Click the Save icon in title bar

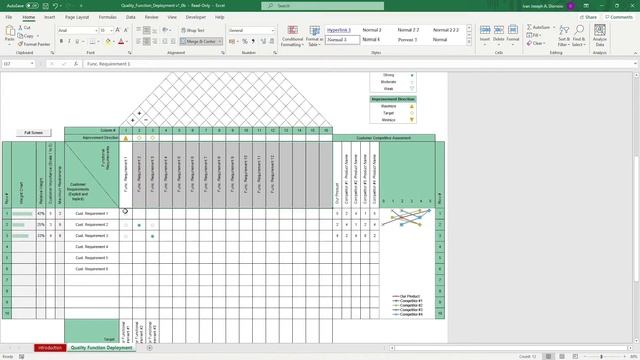click(x=45, y=6)
